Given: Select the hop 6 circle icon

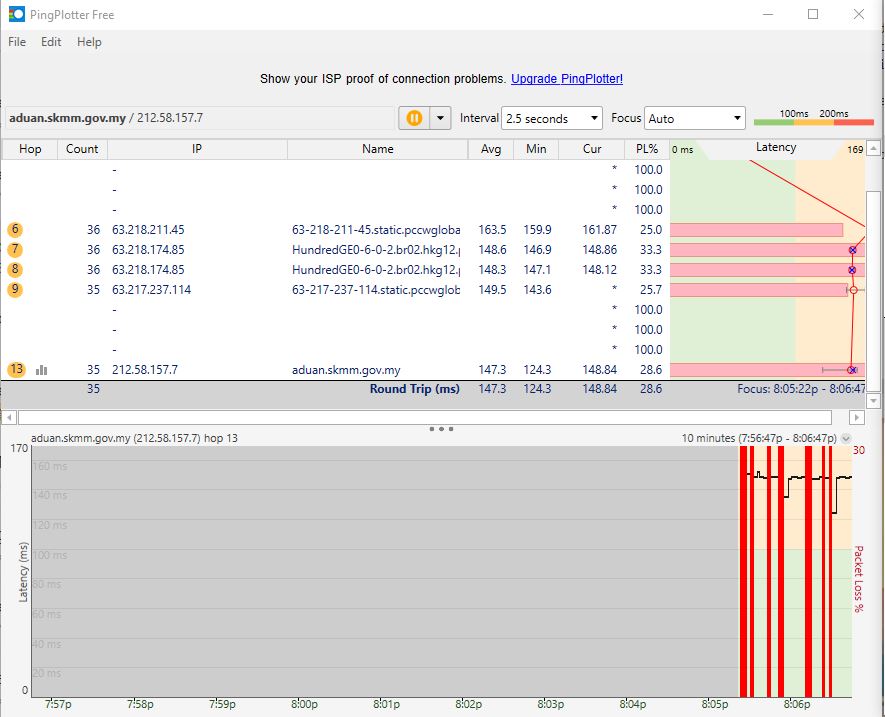Looking at the screenshot, I should [15, 230].
